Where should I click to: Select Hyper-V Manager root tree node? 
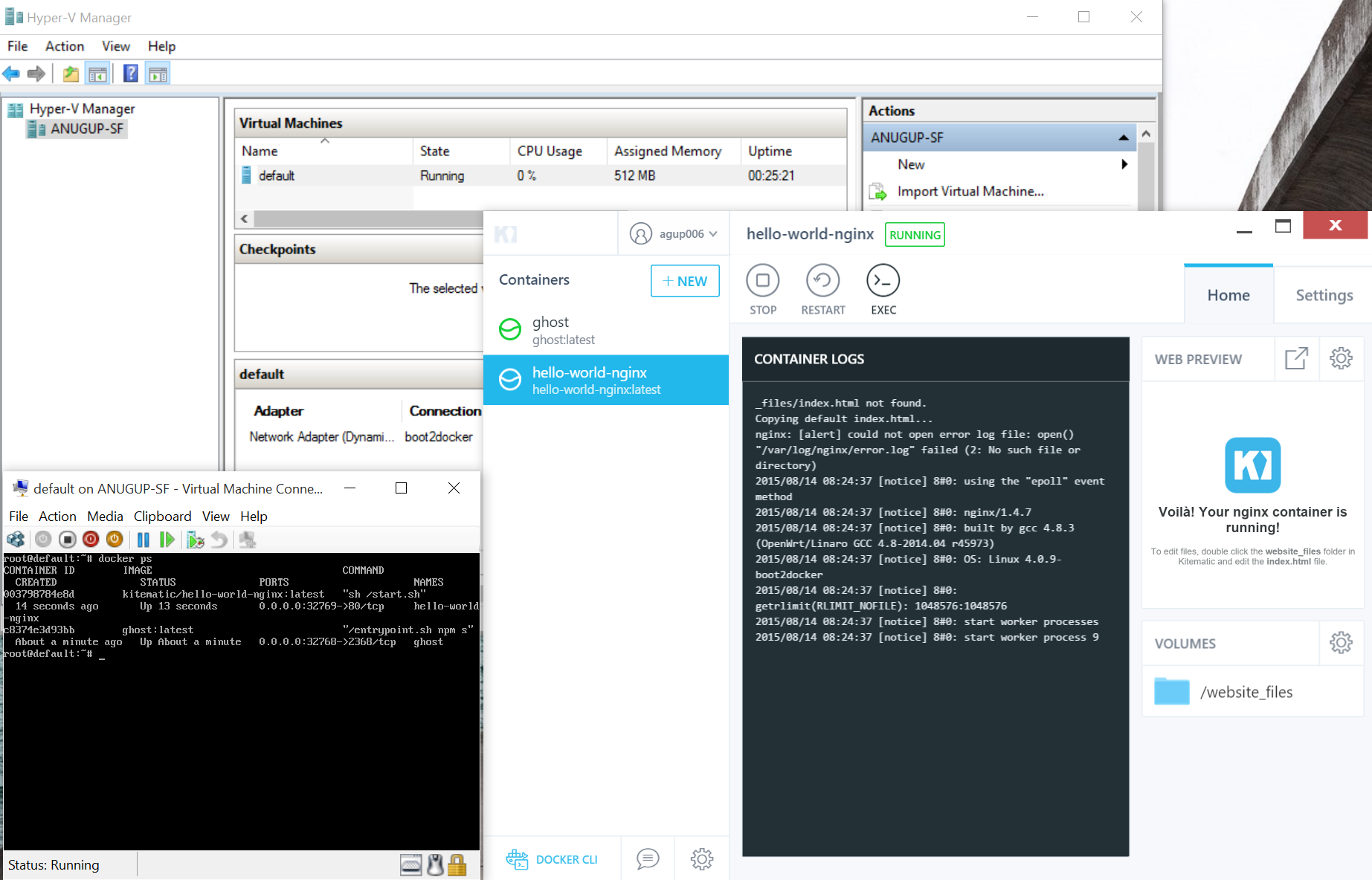pos(72,109)
